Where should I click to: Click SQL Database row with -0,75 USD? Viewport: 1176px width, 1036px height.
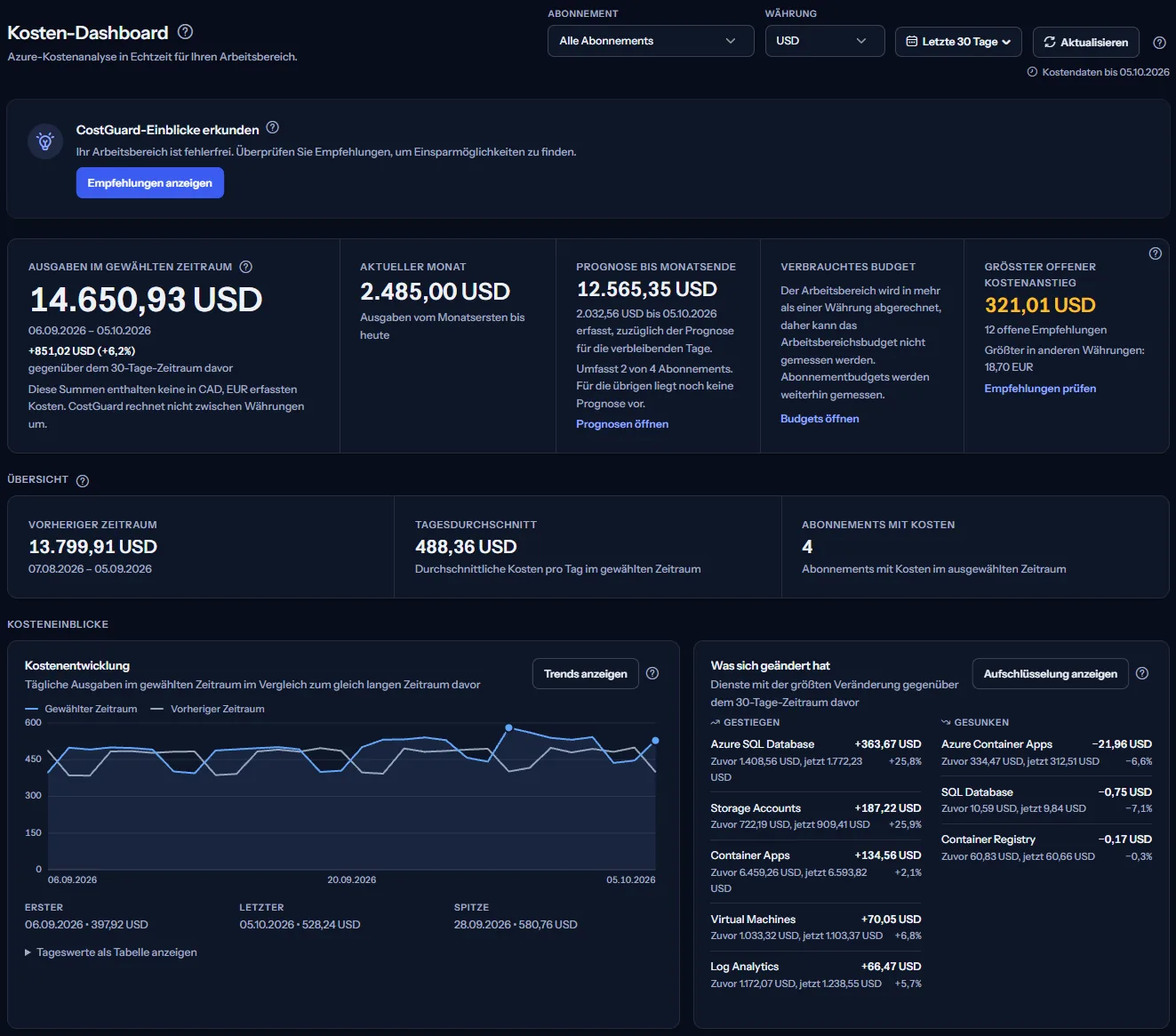[x=1046, y=800]
